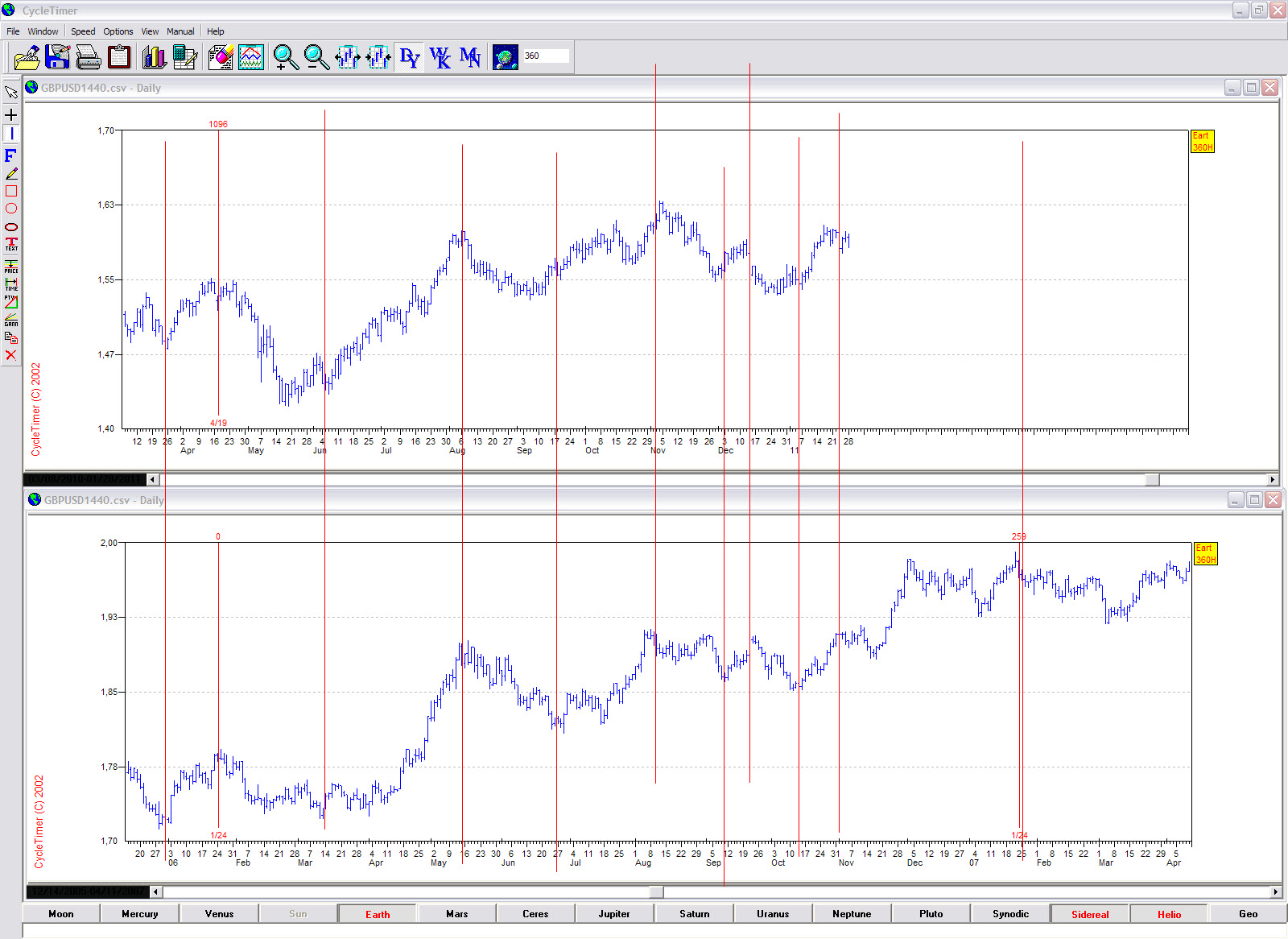
Task: Enable the Geo view button
Action: pyautogui.click(x=1248, y=914)
